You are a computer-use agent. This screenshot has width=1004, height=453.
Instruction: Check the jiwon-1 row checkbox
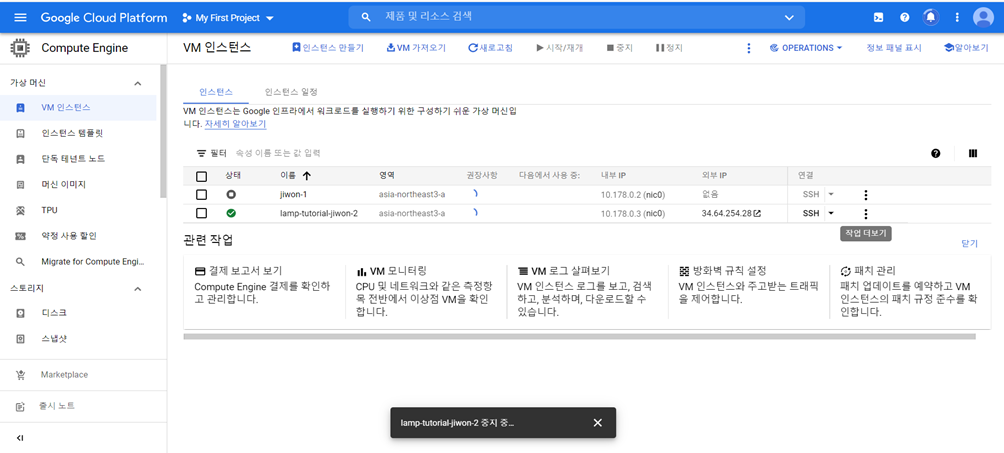(202, 195)
